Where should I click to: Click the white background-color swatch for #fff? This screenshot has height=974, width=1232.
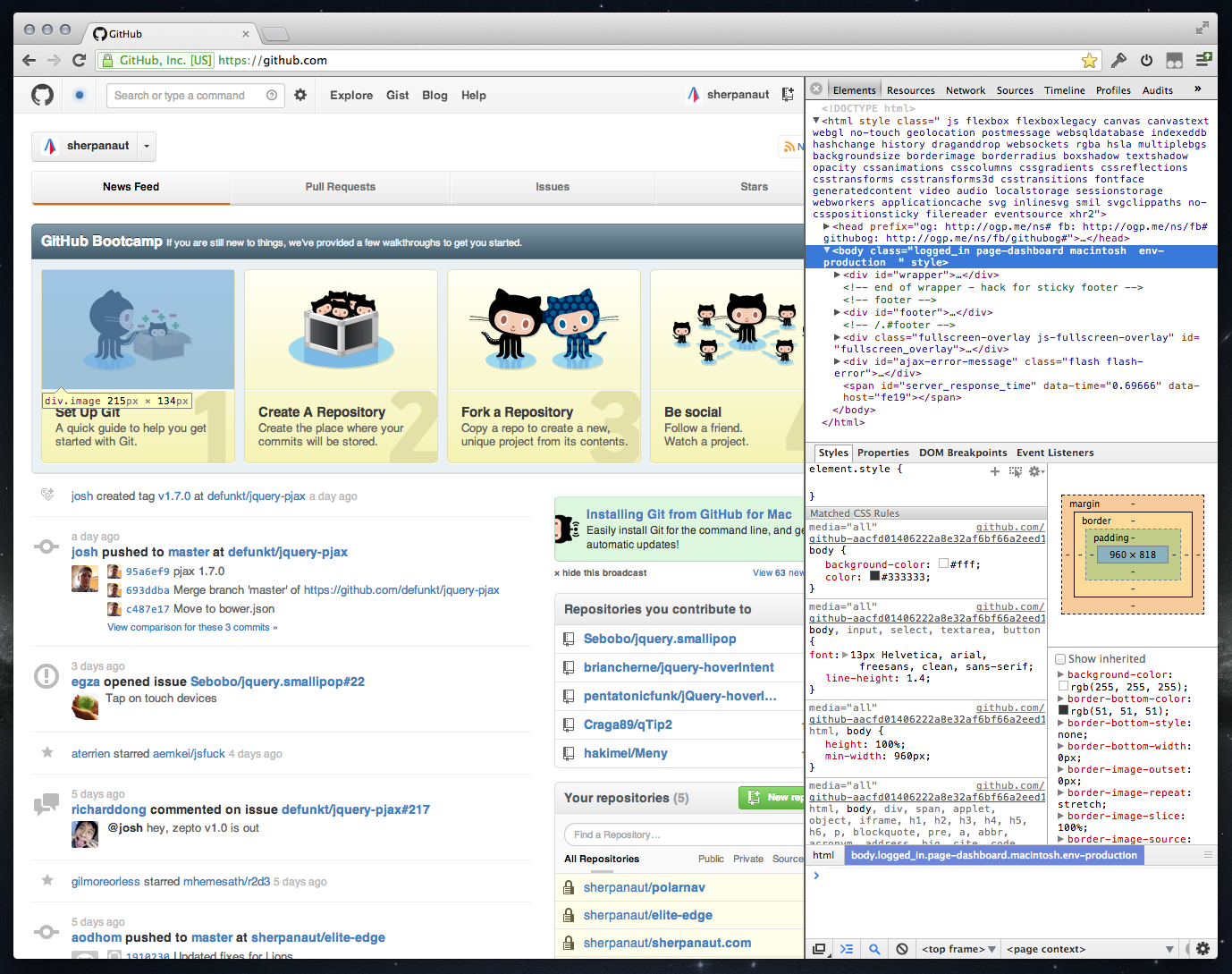(x=943, y=563)
